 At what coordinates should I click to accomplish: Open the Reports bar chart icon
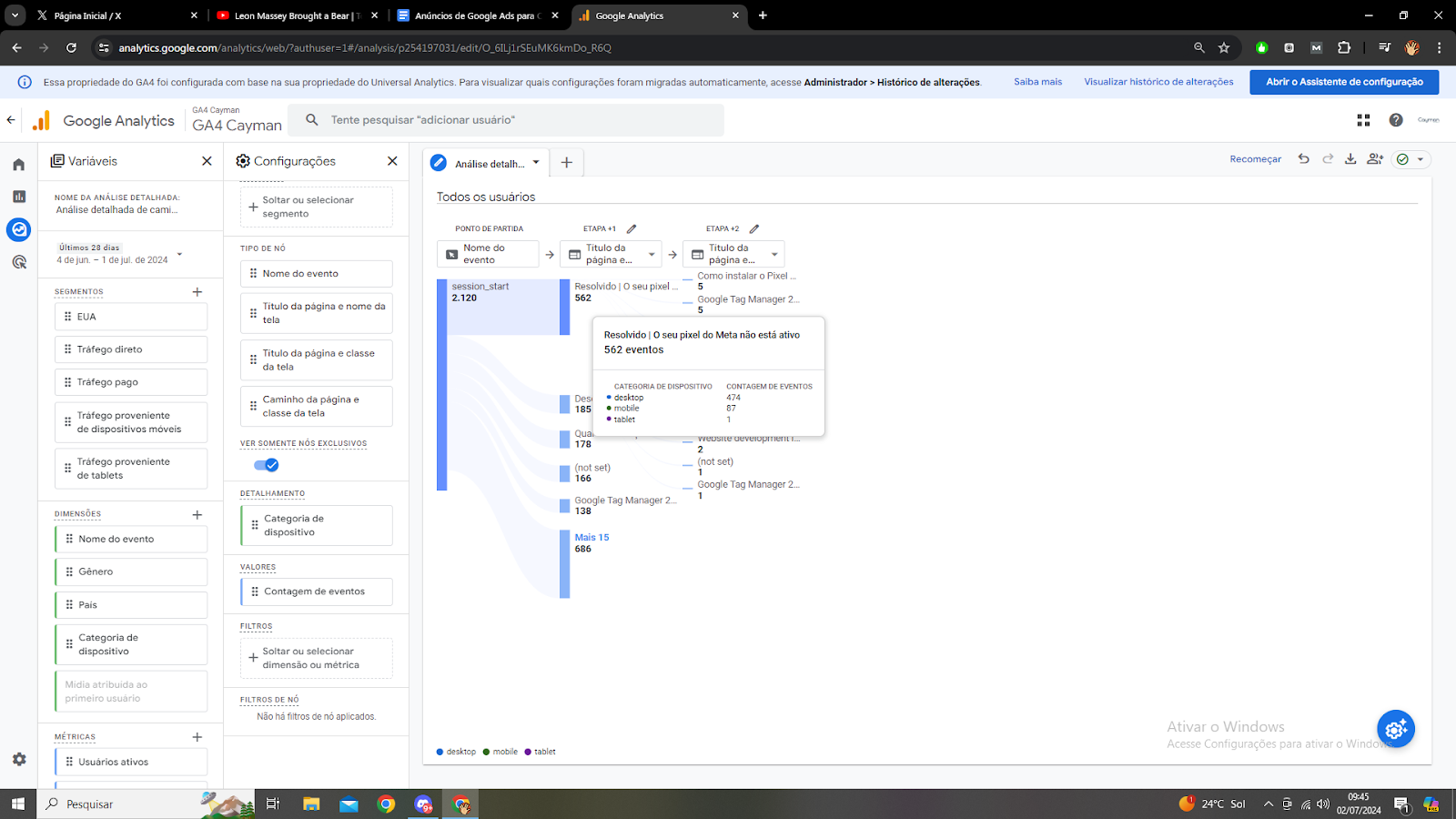click(x=18, y=197)
